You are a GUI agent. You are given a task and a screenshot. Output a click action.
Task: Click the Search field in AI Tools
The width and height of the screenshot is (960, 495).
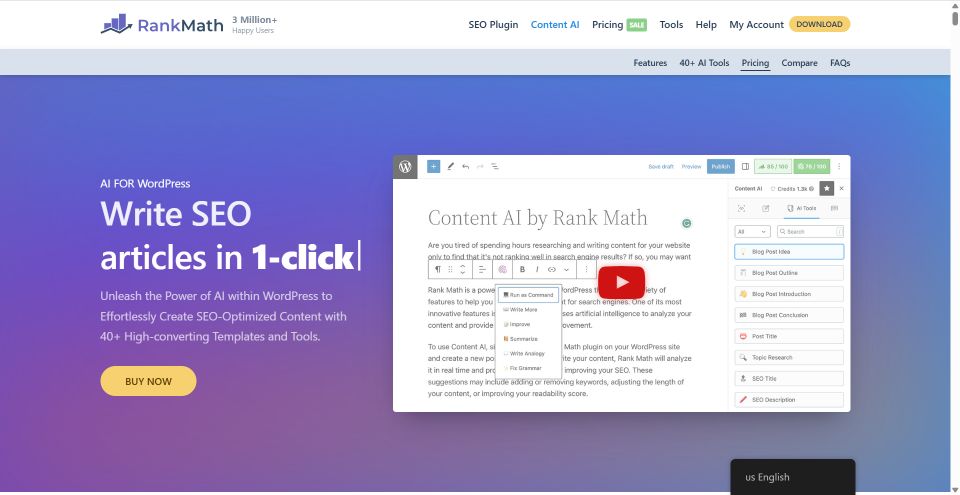(811, 231)
